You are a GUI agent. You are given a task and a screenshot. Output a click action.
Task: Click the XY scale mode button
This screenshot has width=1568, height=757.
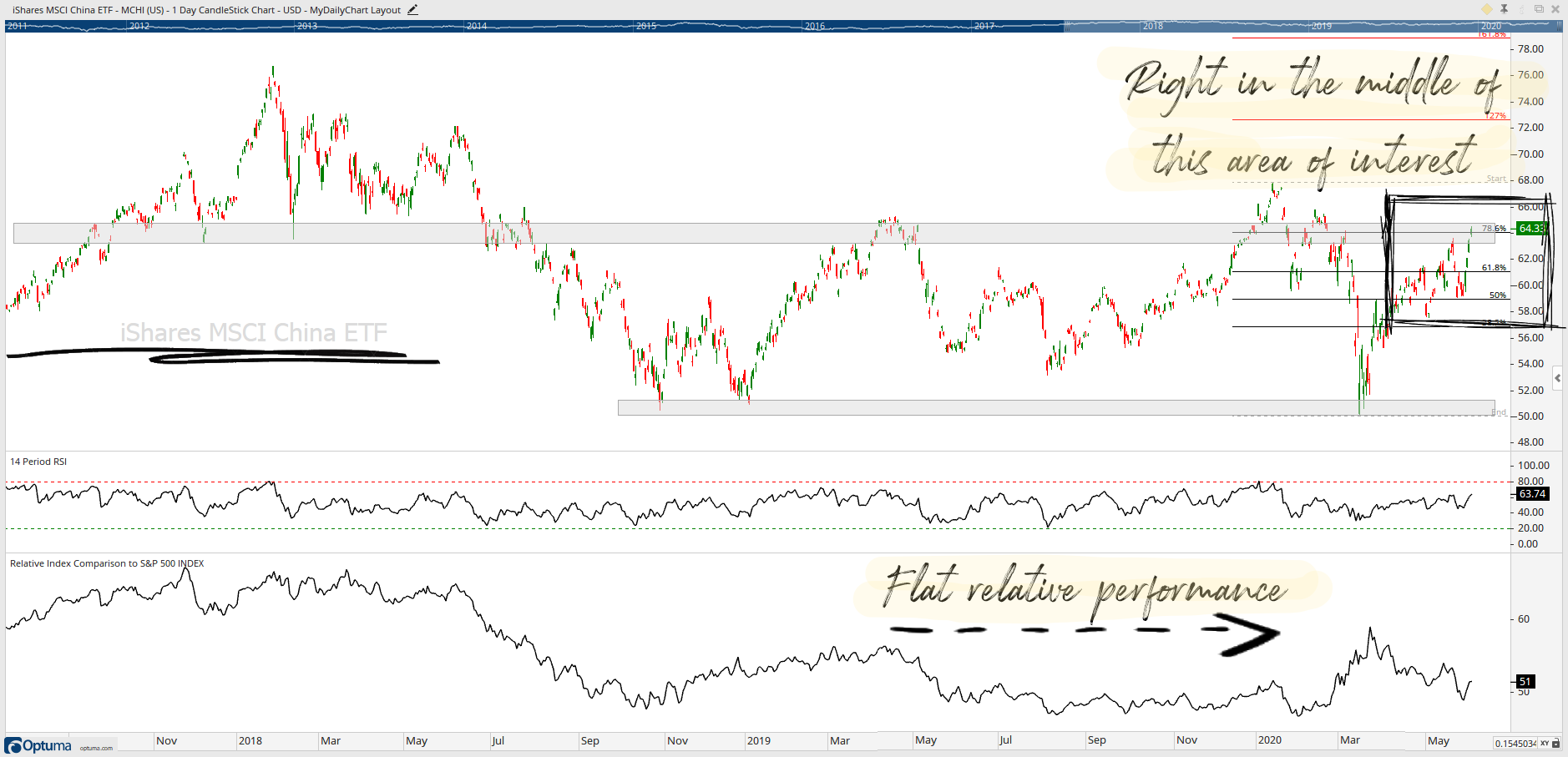(x=1545, y=743)
